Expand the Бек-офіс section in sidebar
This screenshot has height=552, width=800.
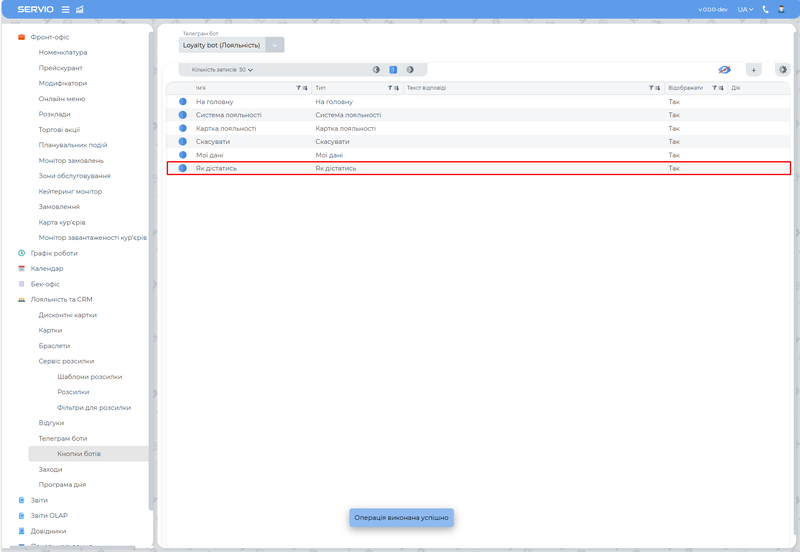pos(45,284)
